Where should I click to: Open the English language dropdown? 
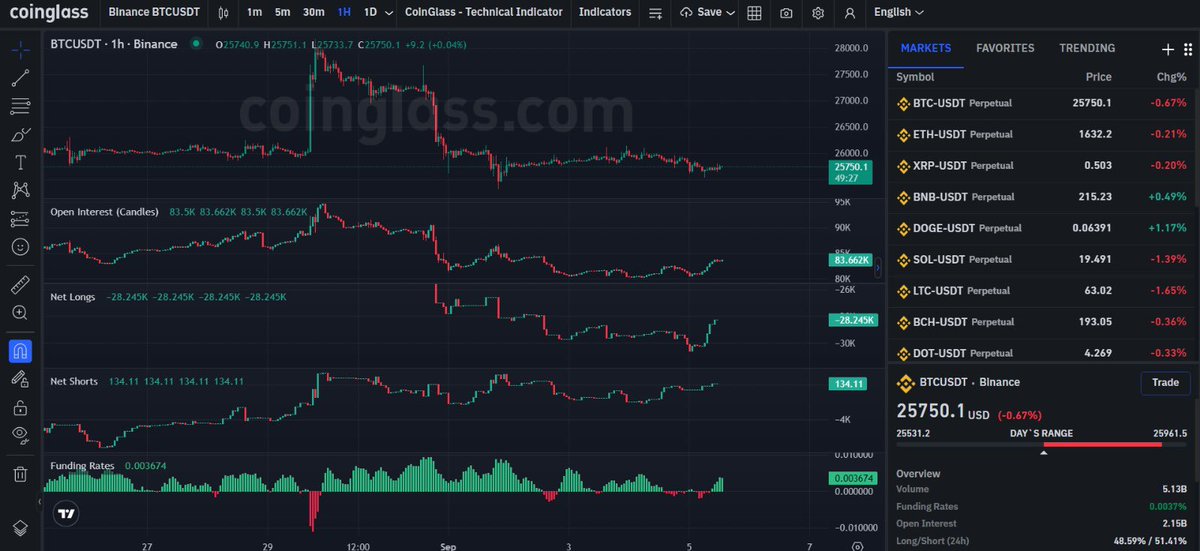[x=899, y=13]
